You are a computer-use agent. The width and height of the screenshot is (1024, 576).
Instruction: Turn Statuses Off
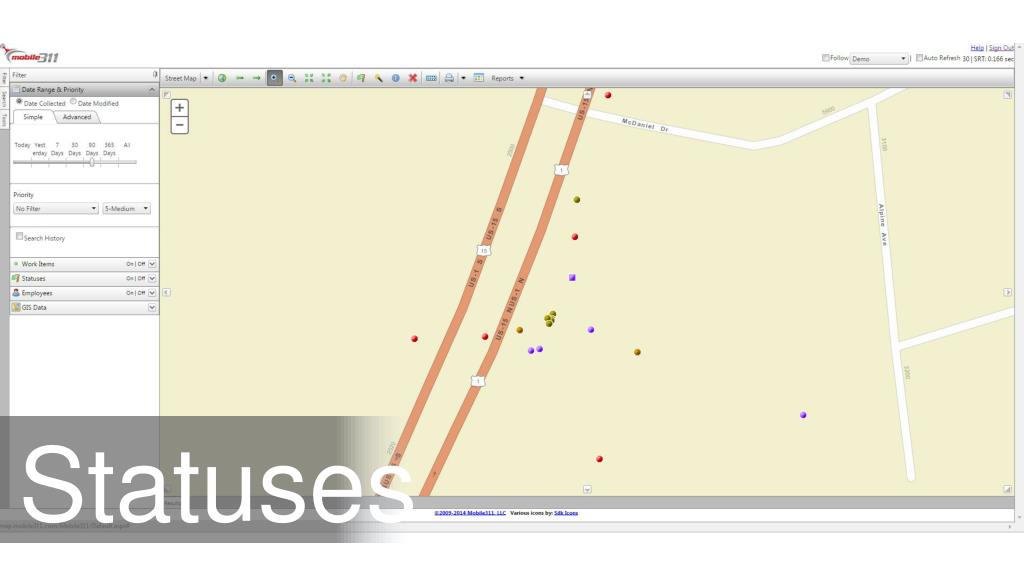pos(141,279)
